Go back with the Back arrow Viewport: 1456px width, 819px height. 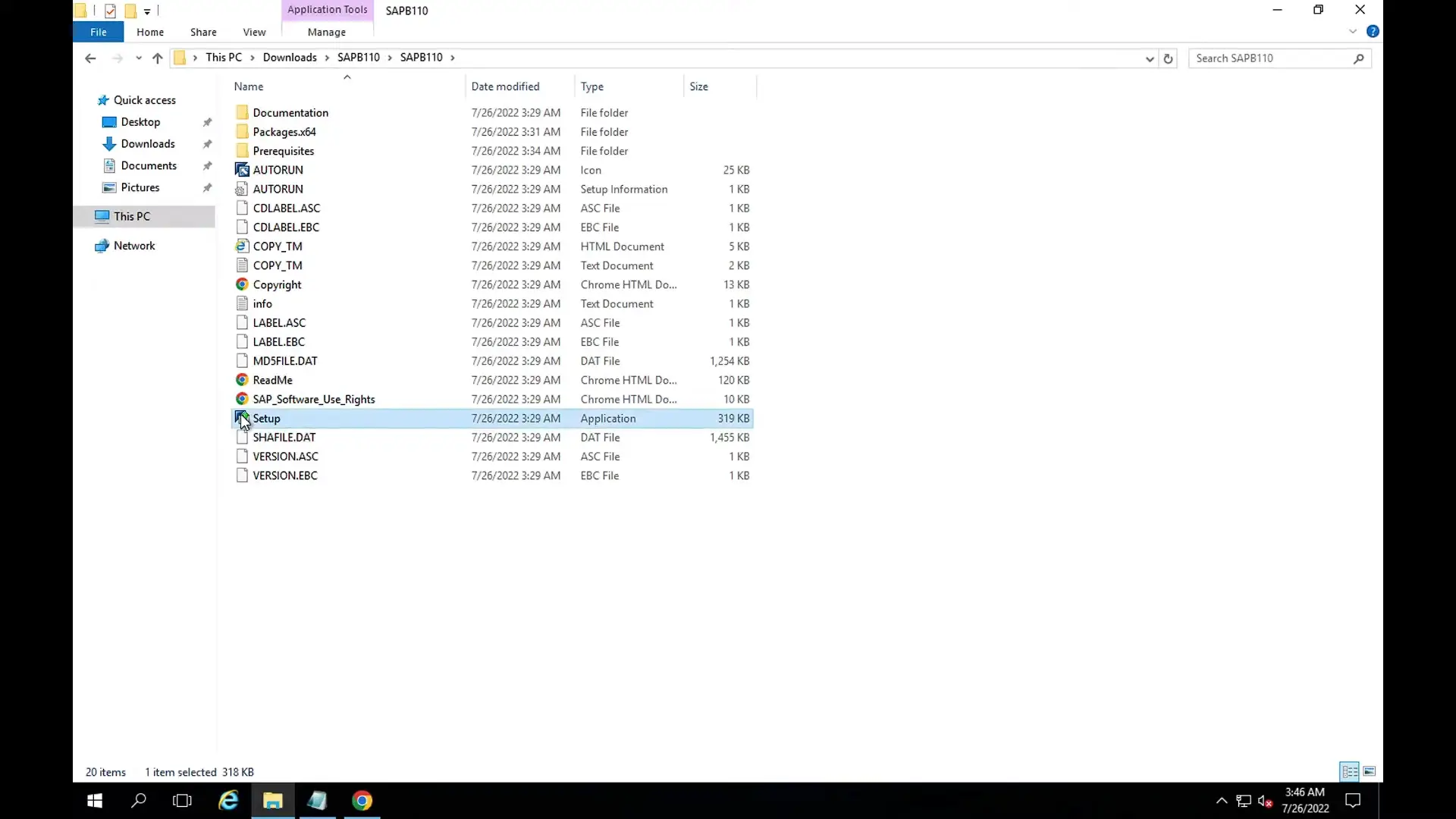click(x=90, y=58)
